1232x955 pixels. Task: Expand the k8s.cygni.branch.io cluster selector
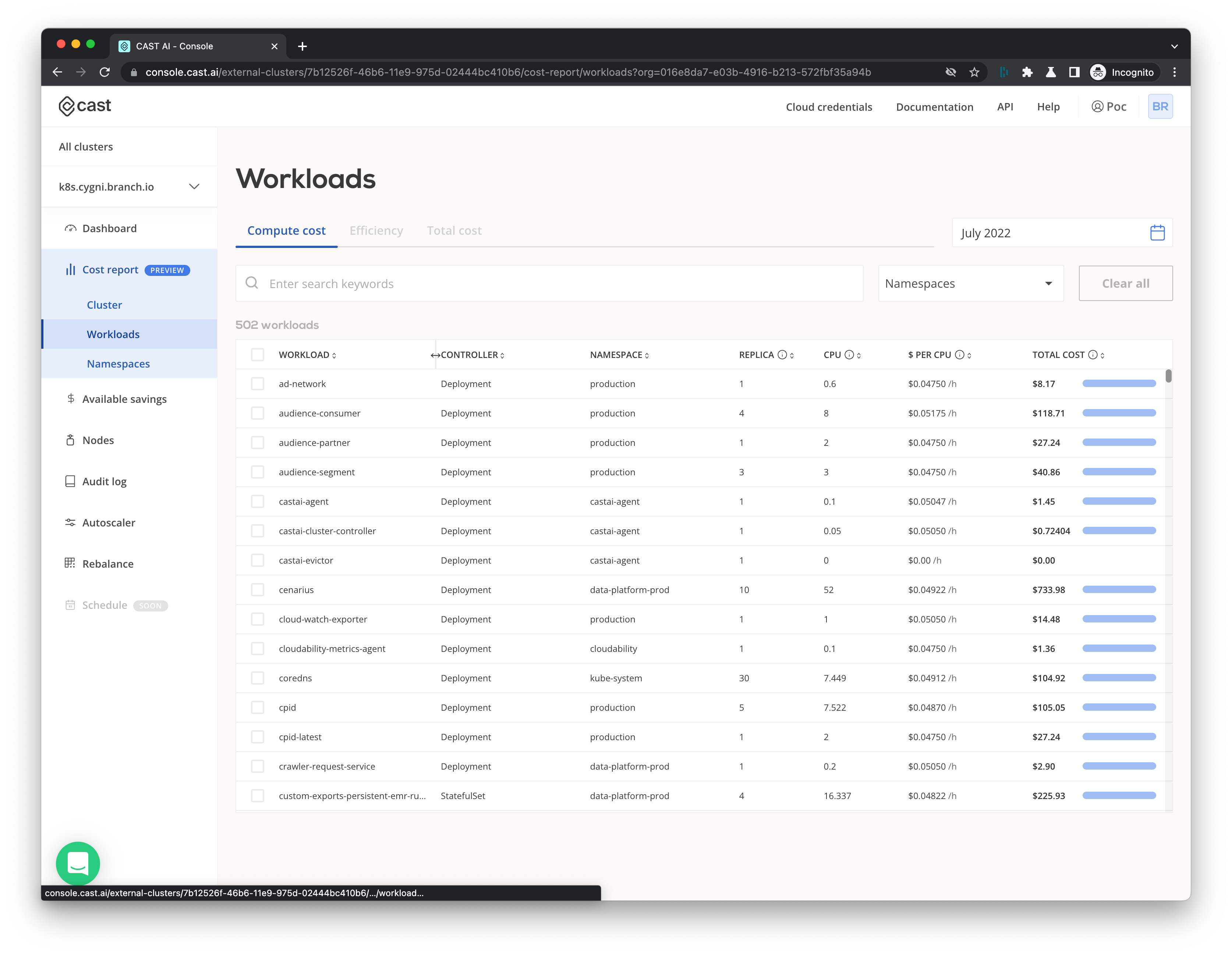pyautogui.click(x=194, y=186)
